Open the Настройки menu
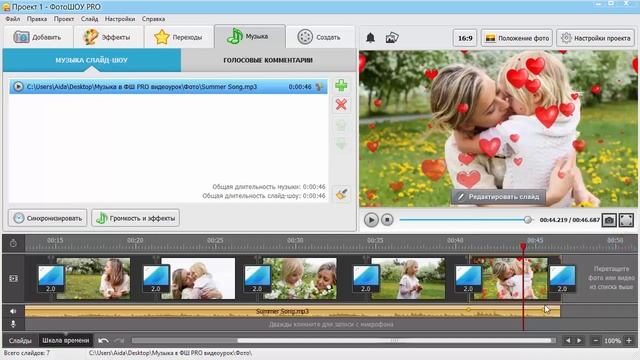The image size is (640, 360). pos(120,19)
